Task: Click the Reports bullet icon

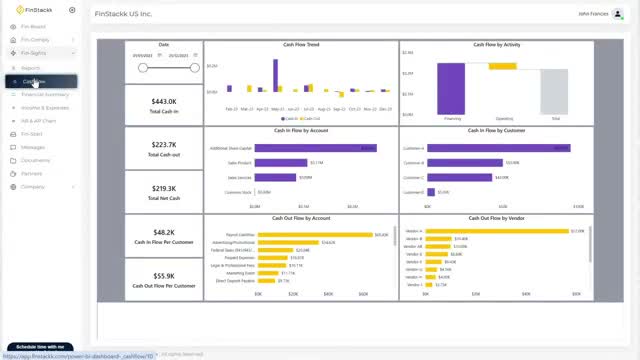Action: click(13, 68)
